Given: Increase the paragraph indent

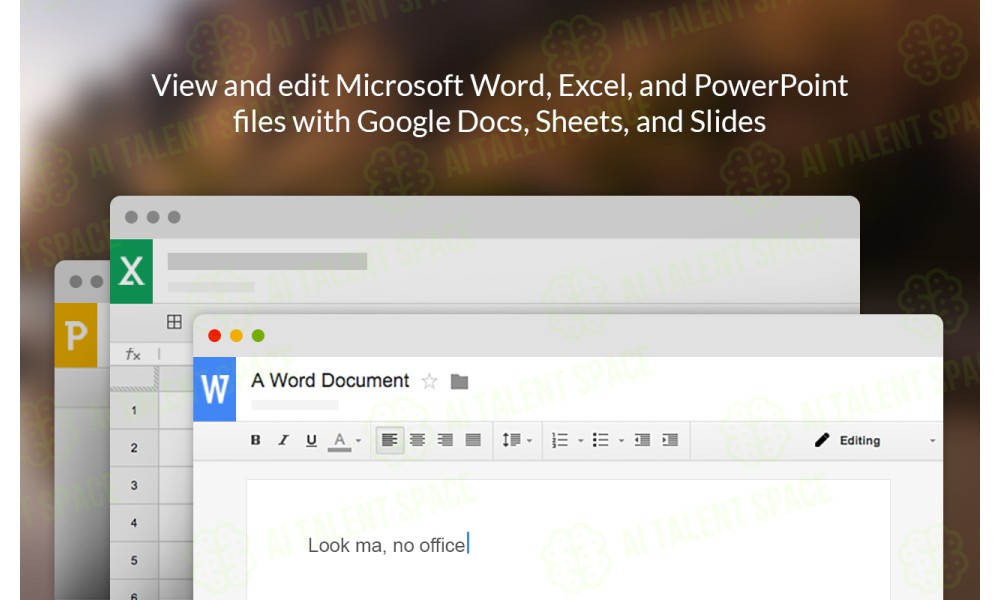Looking at the screenshot, I should (670, 440).
